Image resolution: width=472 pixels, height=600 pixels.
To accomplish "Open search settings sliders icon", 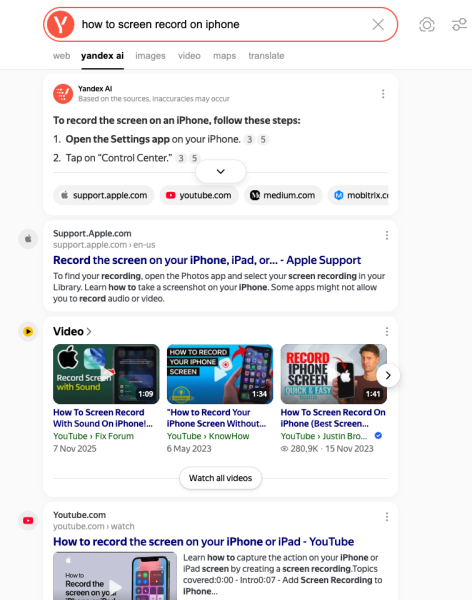I will 459,24.
